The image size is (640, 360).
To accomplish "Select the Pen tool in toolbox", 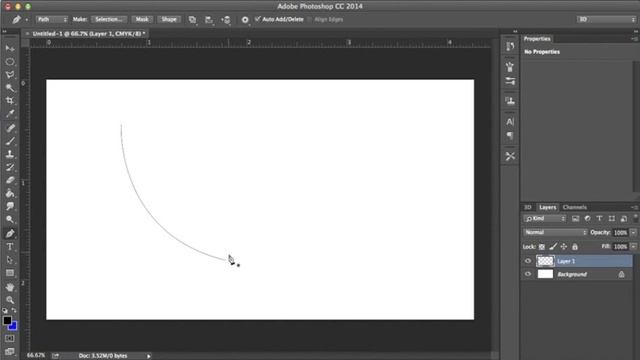I will (x=10, y=233).
